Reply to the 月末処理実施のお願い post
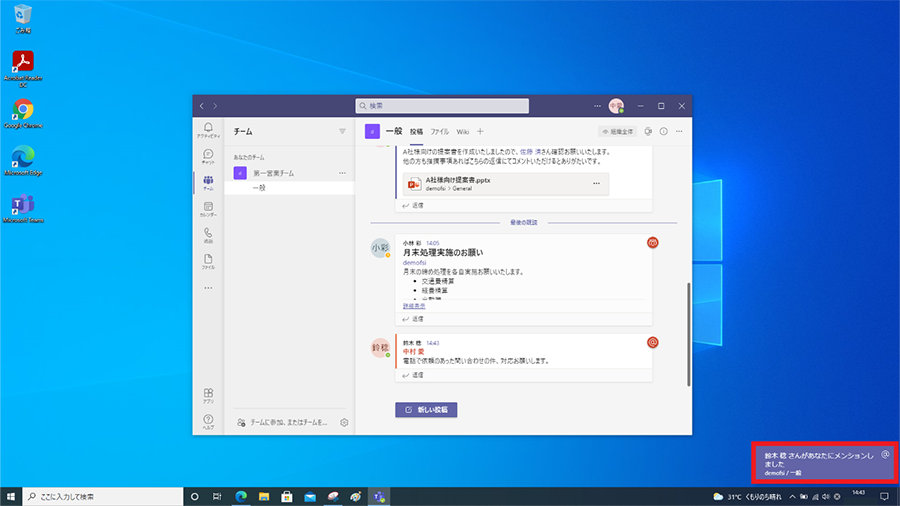This screenshot has height=506, width=900. (x=413, y=319)
